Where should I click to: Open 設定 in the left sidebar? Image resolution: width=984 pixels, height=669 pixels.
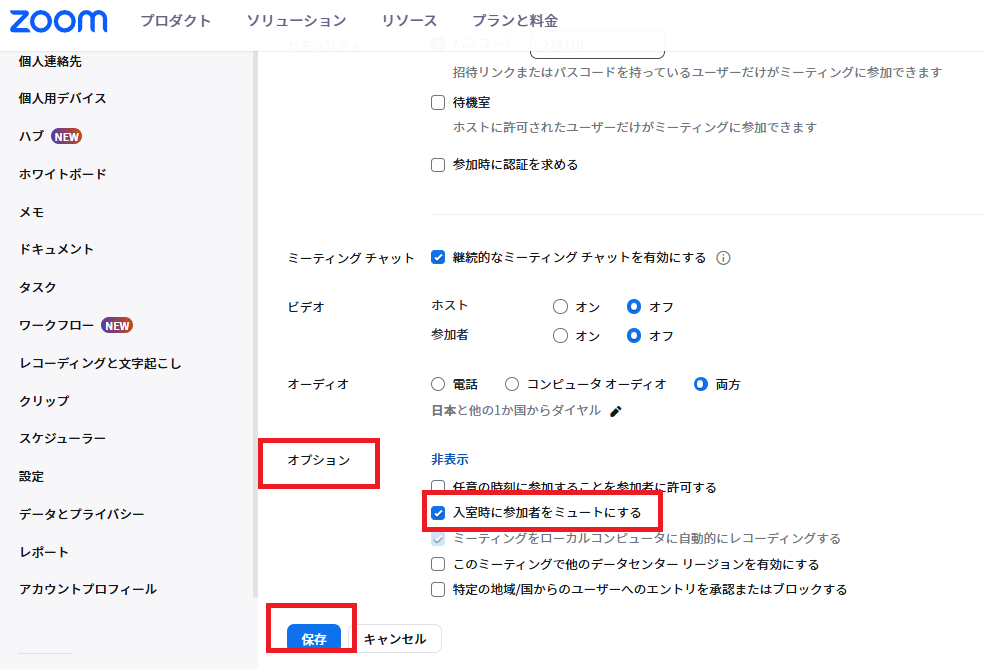(x=32, y=476)
